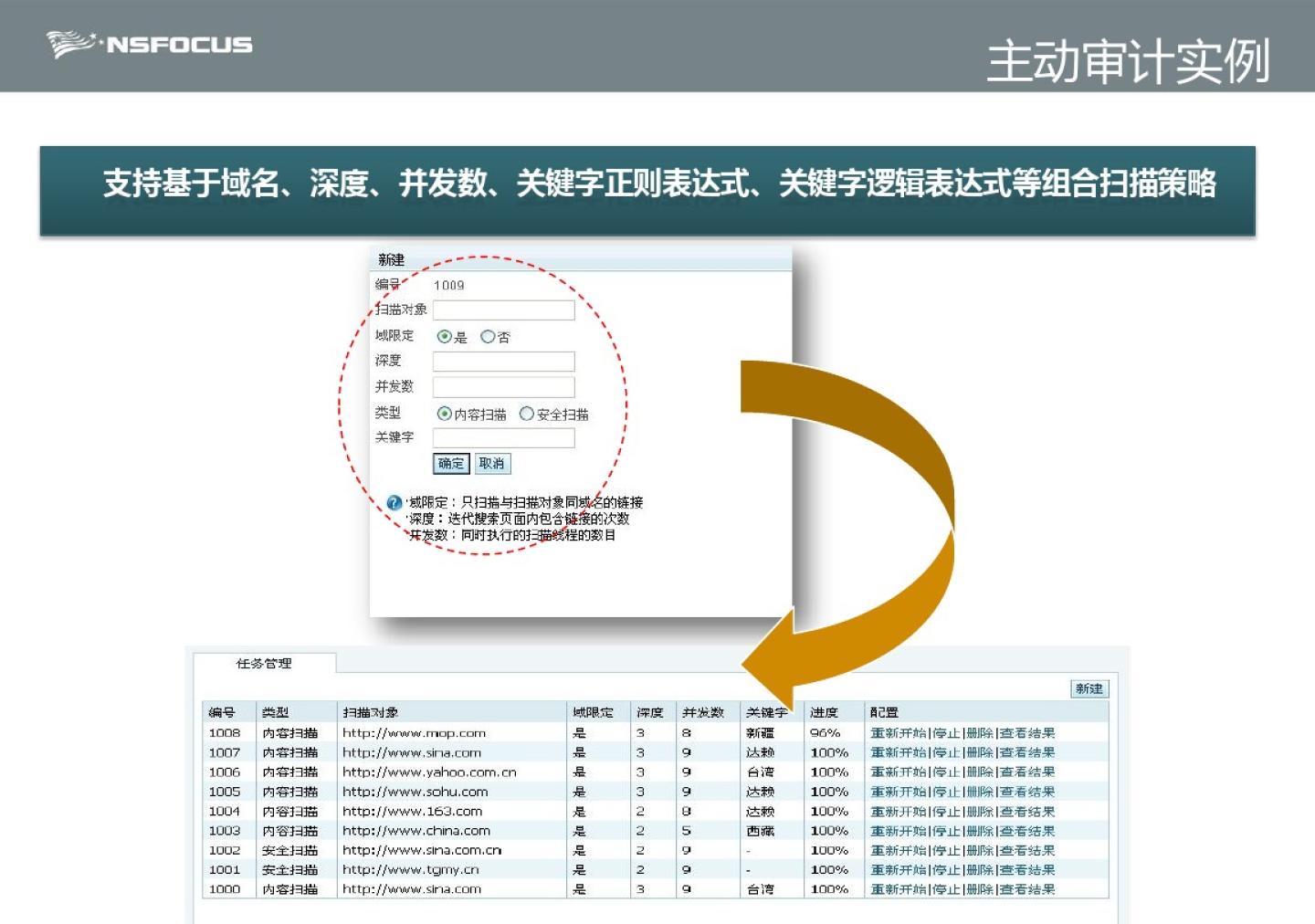This screenshot has height=924, width=1315.
Task: Click the 深度 text field
Action: pyautogui.click(x=503, y=362)
